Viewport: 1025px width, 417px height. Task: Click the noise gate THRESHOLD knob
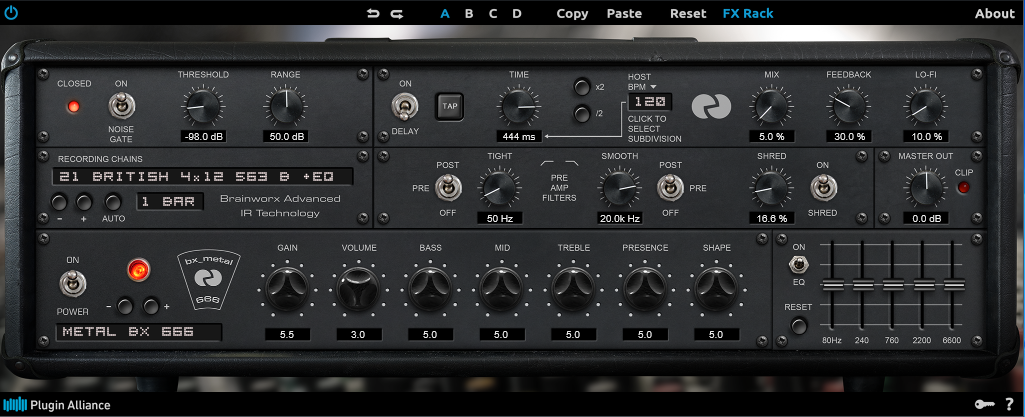[x=203, y=106]
